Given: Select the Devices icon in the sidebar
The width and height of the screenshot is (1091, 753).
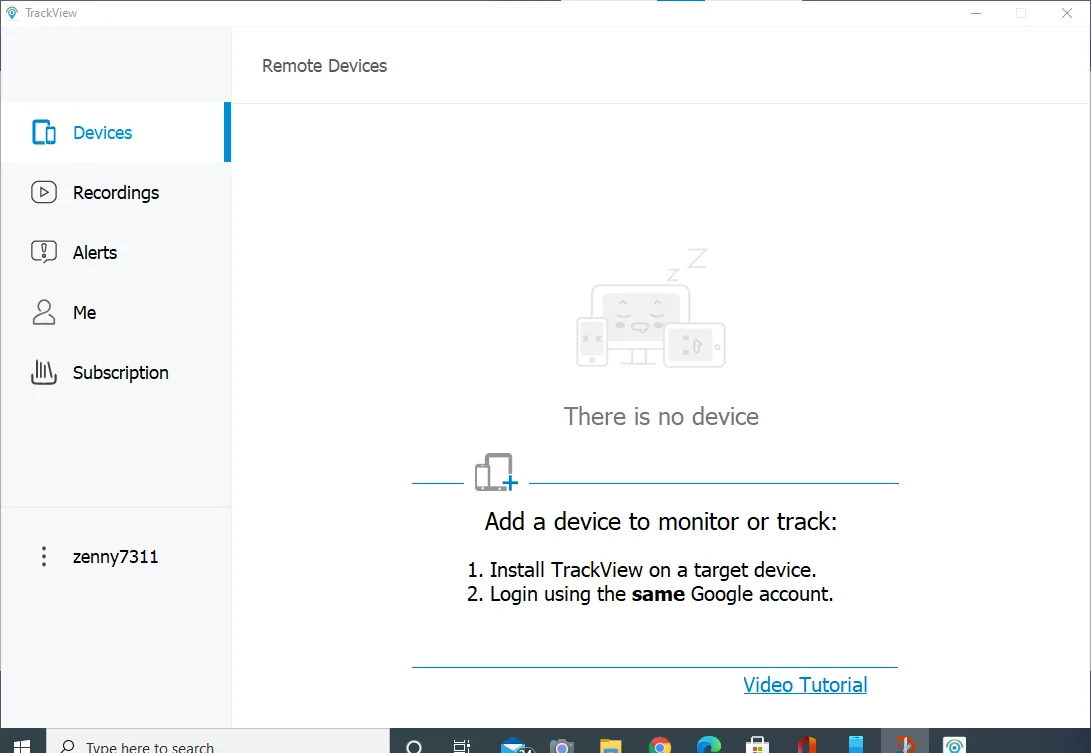Looking at the screenshot, I should tap(44, 131).
